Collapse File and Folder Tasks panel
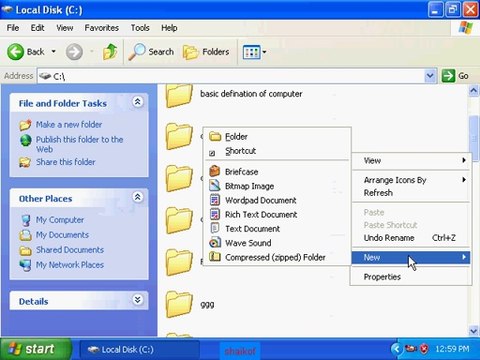The width and height of the screenshot is (480, 360). click(x=138, y=102)
